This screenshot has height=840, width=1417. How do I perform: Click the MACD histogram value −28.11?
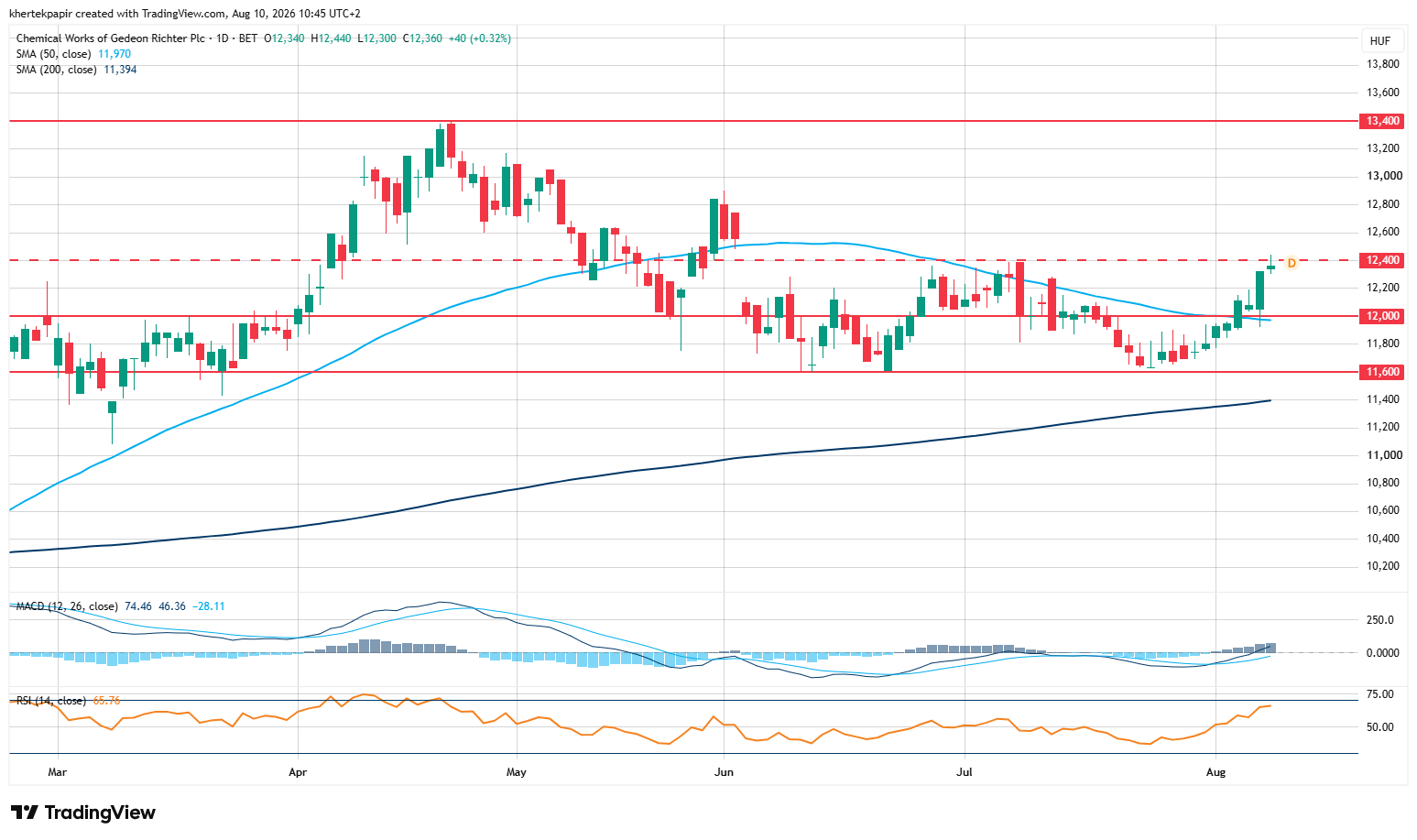click(x=209, y=606)
